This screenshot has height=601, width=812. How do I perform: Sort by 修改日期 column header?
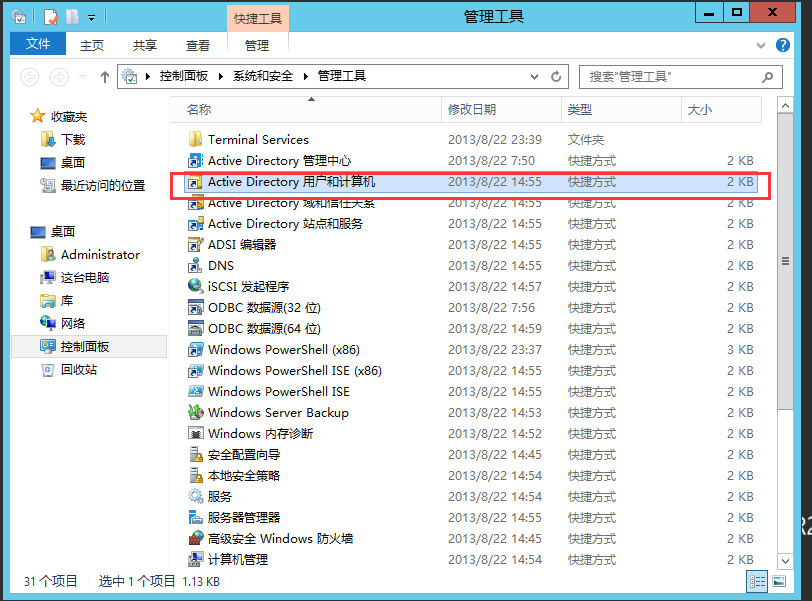pos(501,109)
